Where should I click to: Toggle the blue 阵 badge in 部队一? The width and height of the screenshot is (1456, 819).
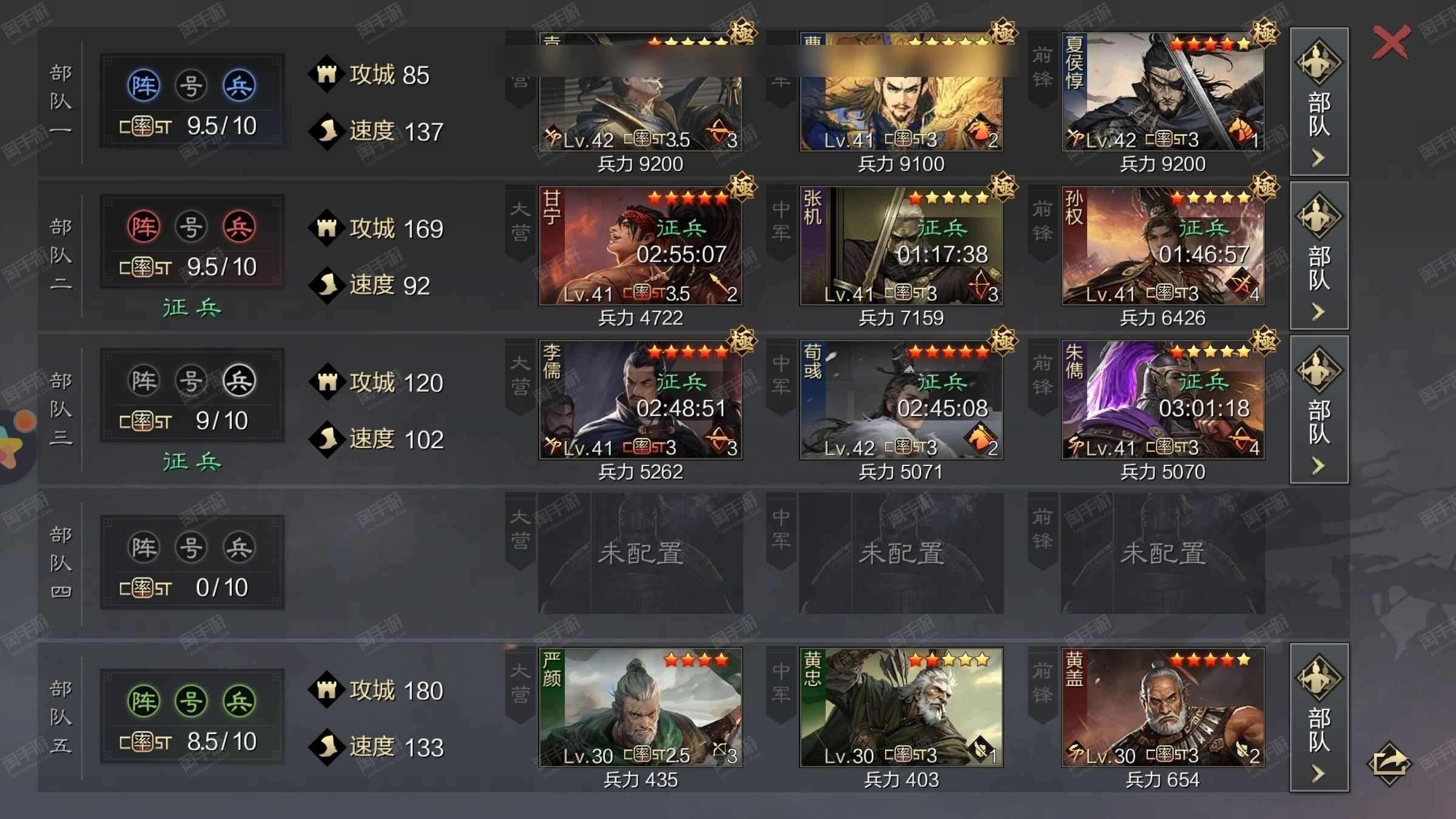[144, 86]
